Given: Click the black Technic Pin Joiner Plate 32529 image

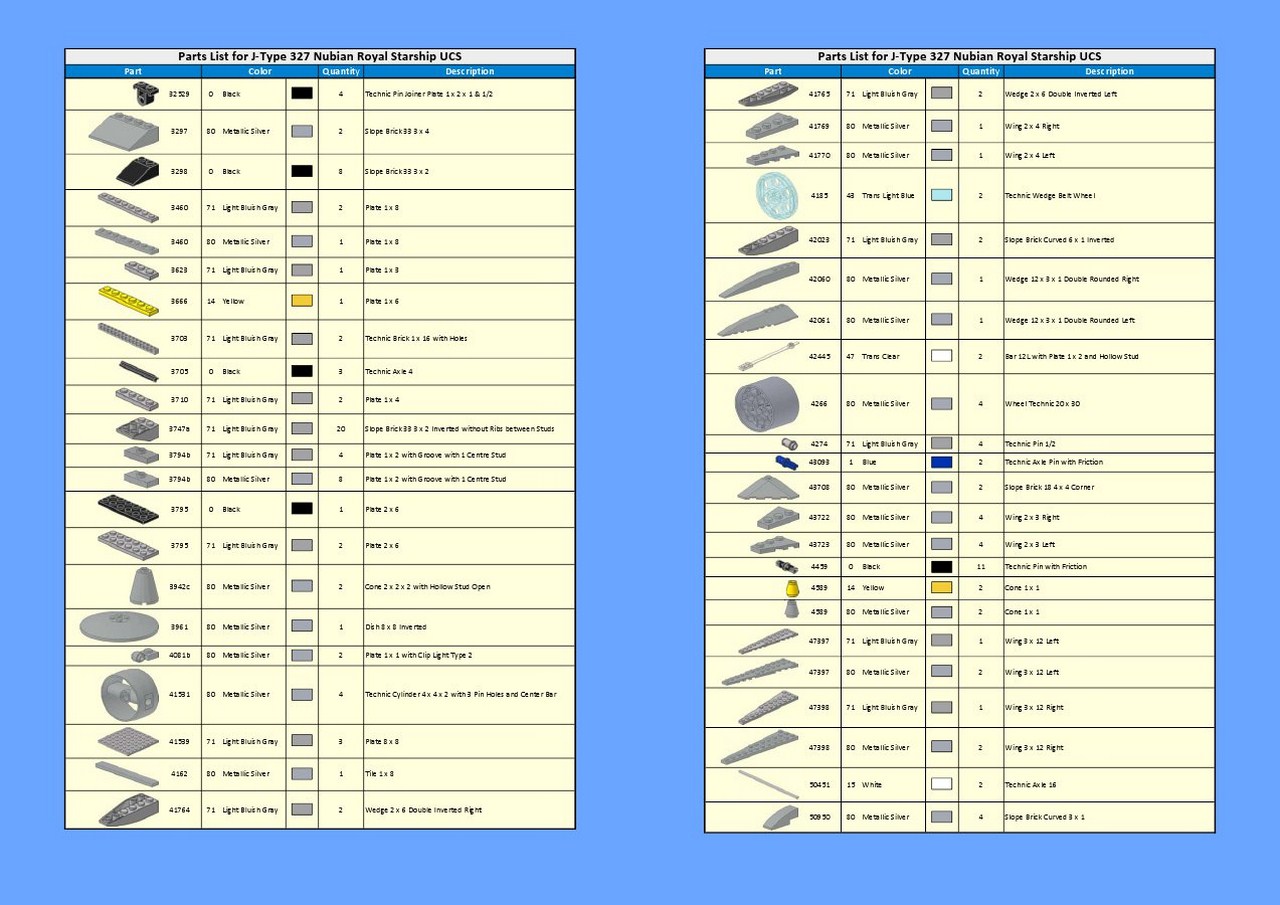Looking at the screenshot, I should click(x=146, y=93).
